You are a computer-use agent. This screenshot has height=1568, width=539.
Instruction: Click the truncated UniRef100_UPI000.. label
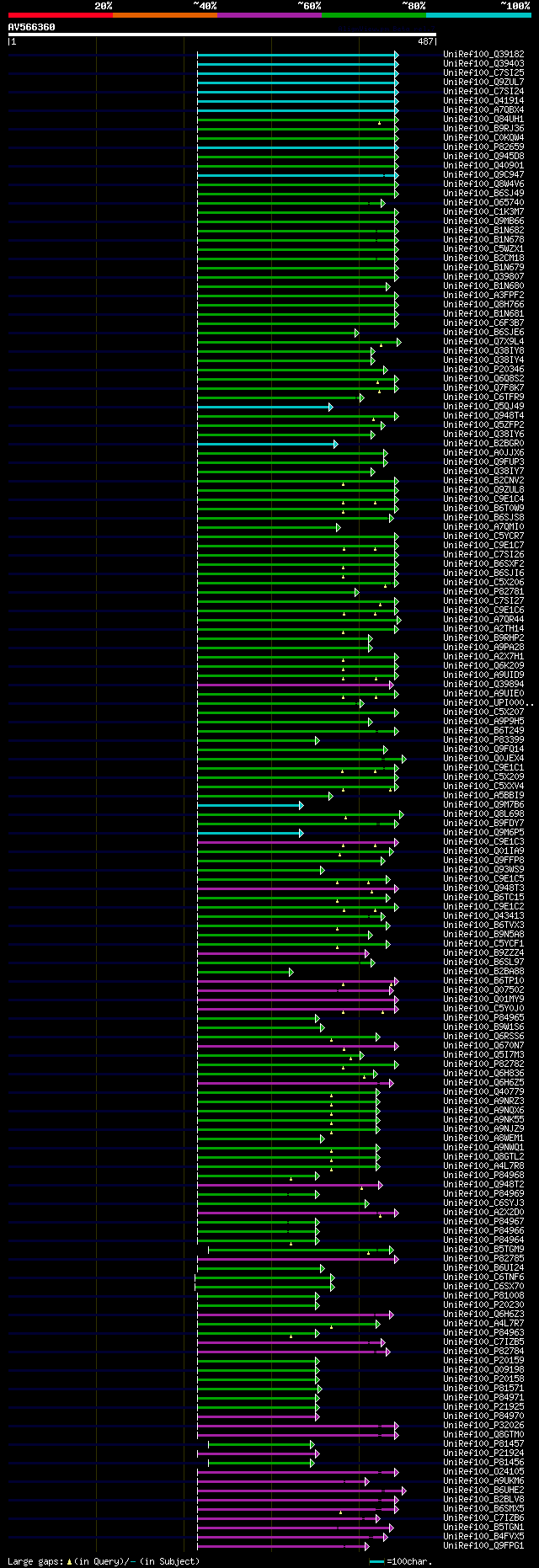tap(488, 702)
